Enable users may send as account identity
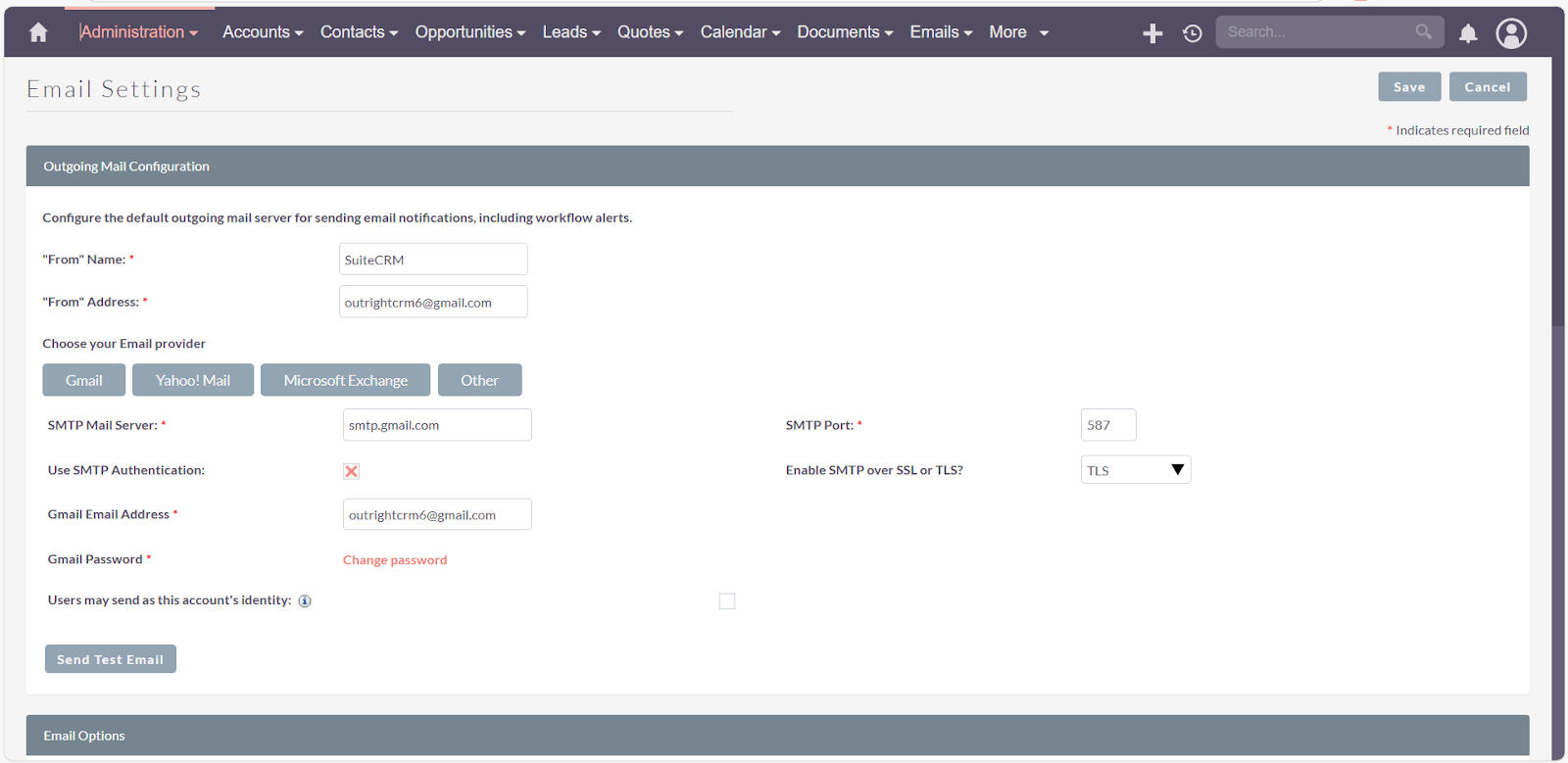 (727, 601)
